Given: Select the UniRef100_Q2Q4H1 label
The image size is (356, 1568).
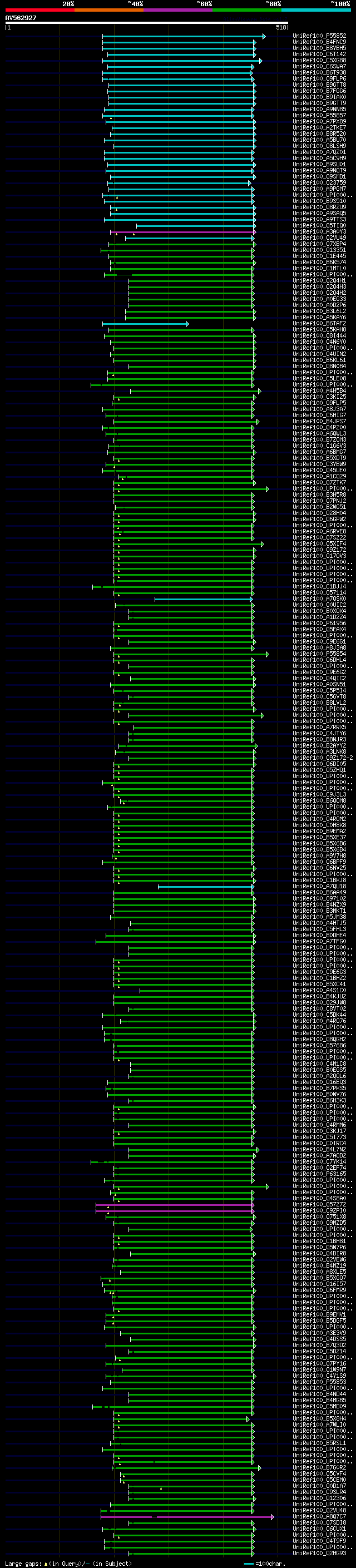Looking at the screenshot, I should 319,280.
